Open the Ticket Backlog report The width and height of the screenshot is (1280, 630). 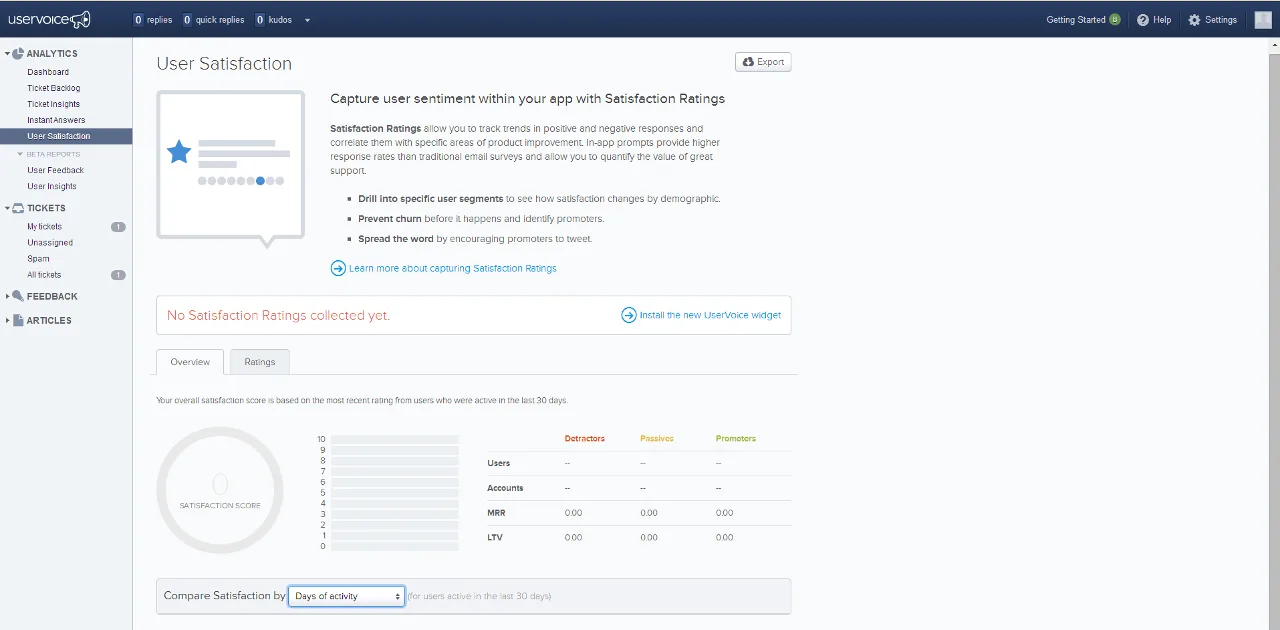[x=53, y=88]
